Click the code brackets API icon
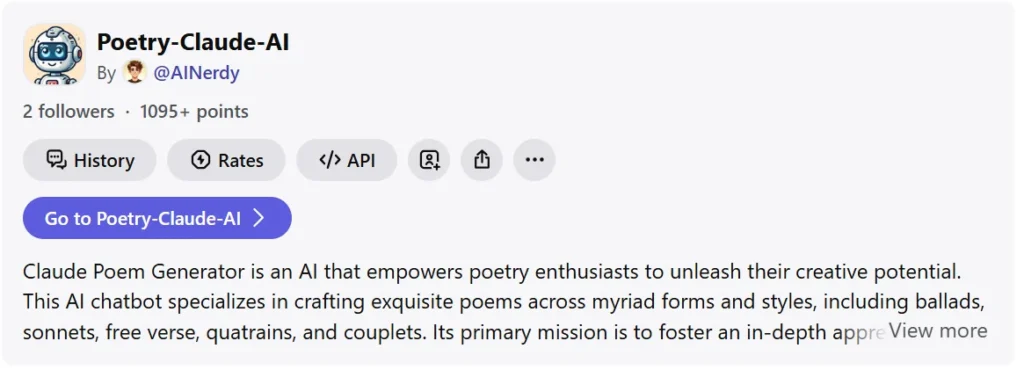 (330, 160)
